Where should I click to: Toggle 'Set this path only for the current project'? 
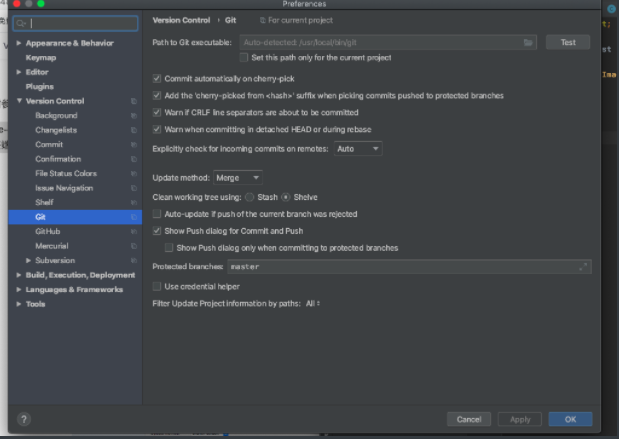pos(244,58)
